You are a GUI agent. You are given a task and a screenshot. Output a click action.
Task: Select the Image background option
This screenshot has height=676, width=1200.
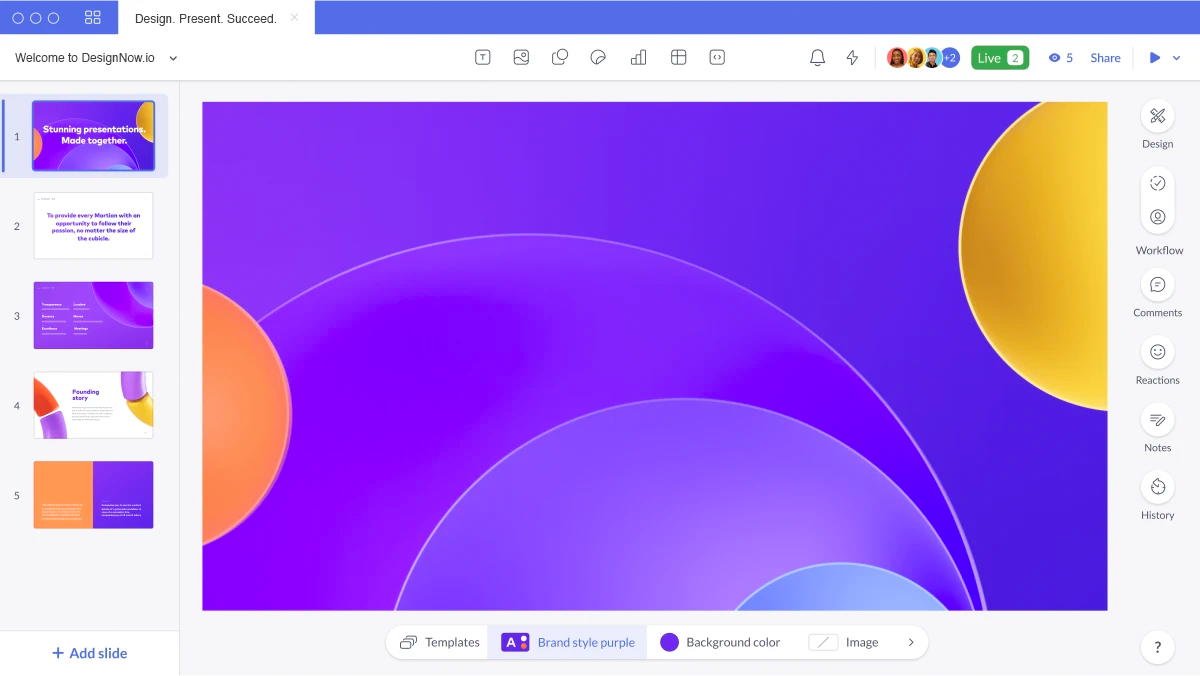(x=843, y=642)
